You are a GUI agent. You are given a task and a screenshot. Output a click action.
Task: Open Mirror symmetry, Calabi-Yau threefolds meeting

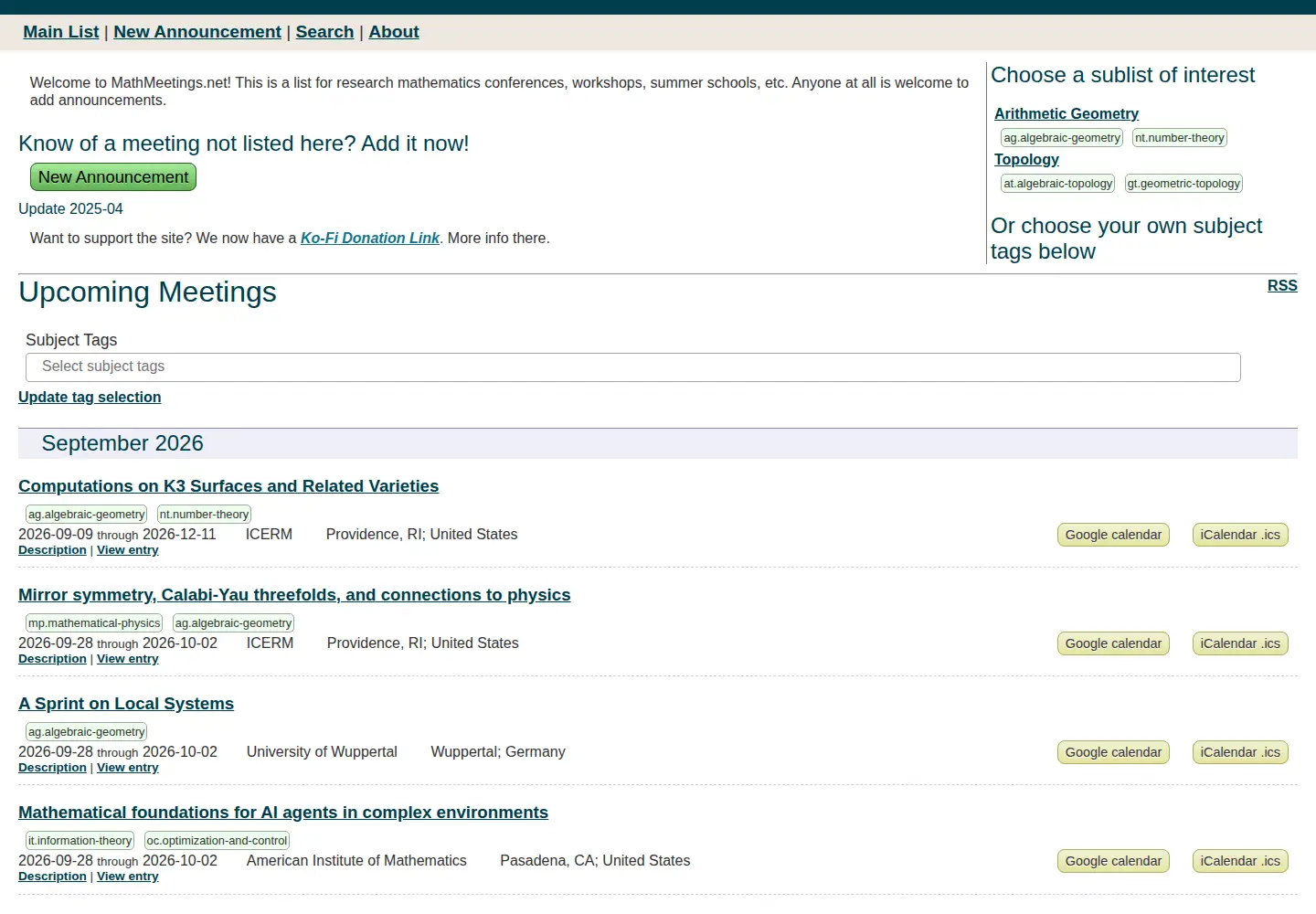pyautogui.click(x=294, y=595)
